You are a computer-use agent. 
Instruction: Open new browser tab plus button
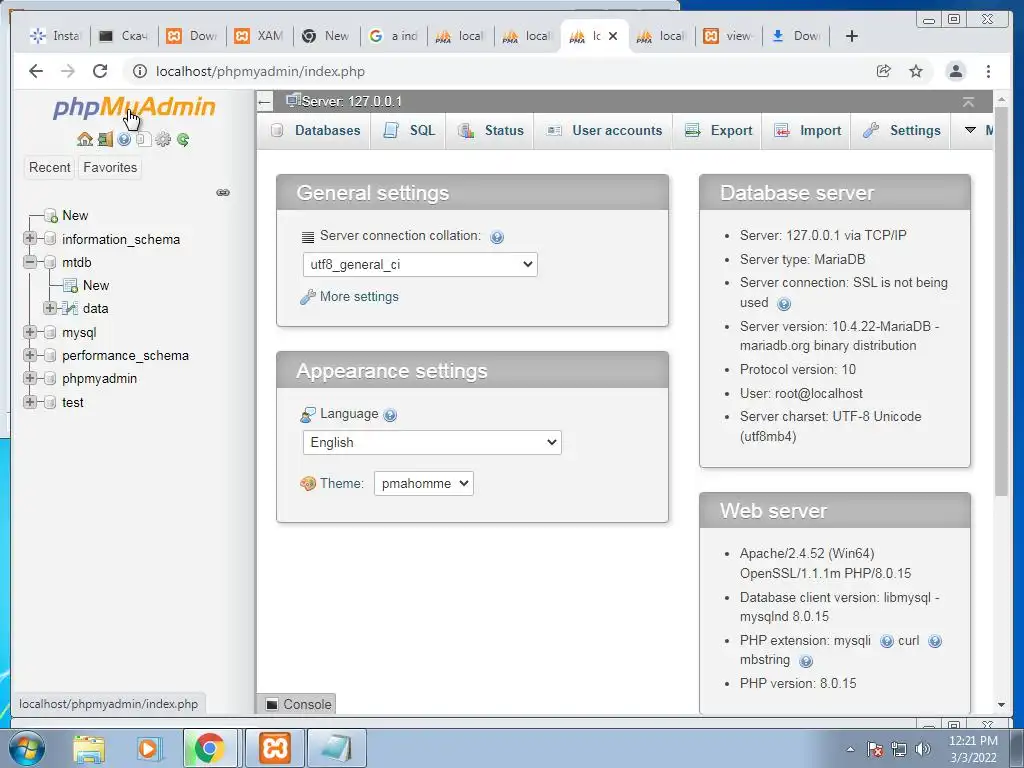click(x=852, y=36)
